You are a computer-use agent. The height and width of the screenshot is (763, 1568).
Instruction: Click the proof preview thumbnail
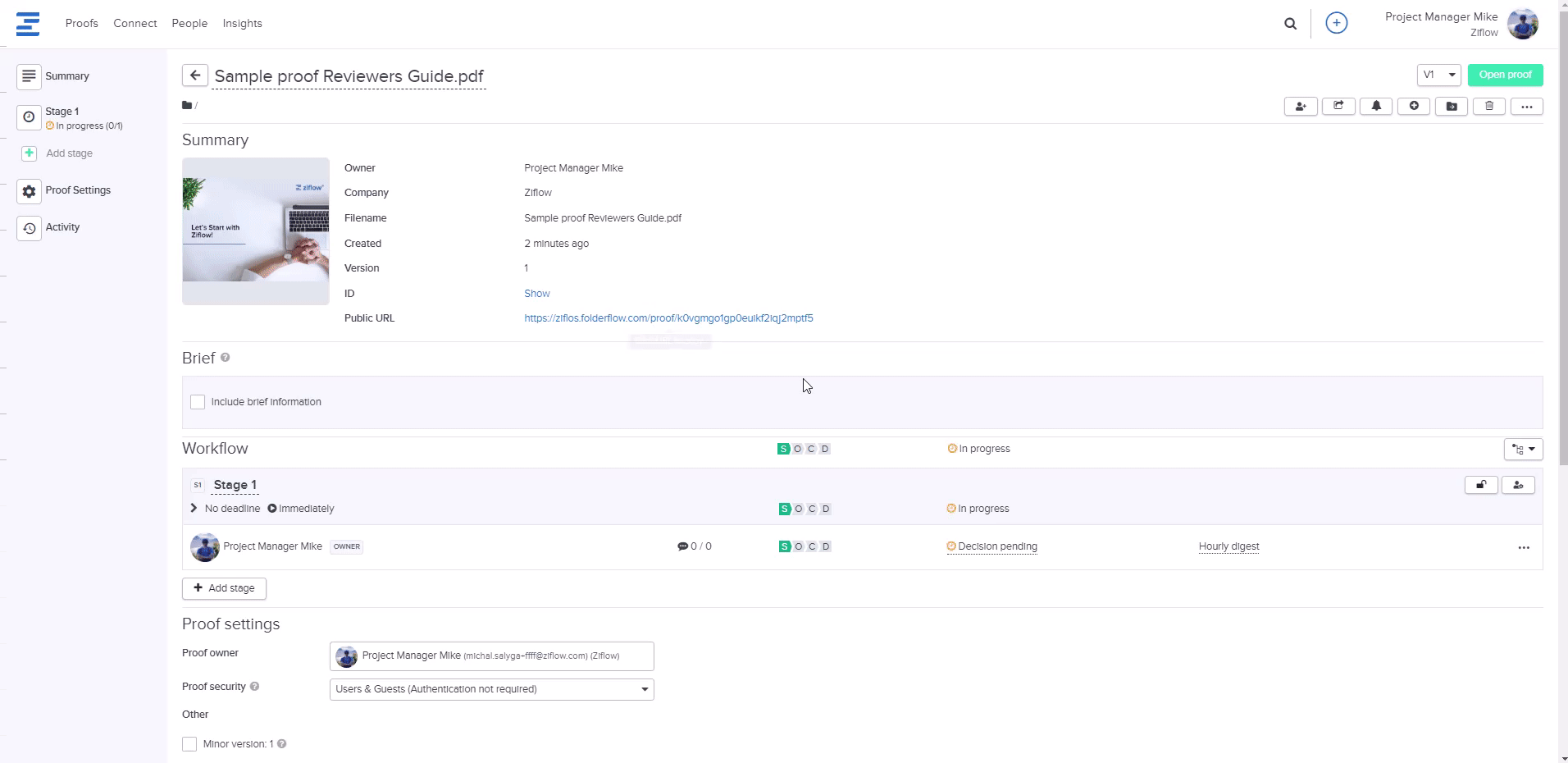pos(256,231)
